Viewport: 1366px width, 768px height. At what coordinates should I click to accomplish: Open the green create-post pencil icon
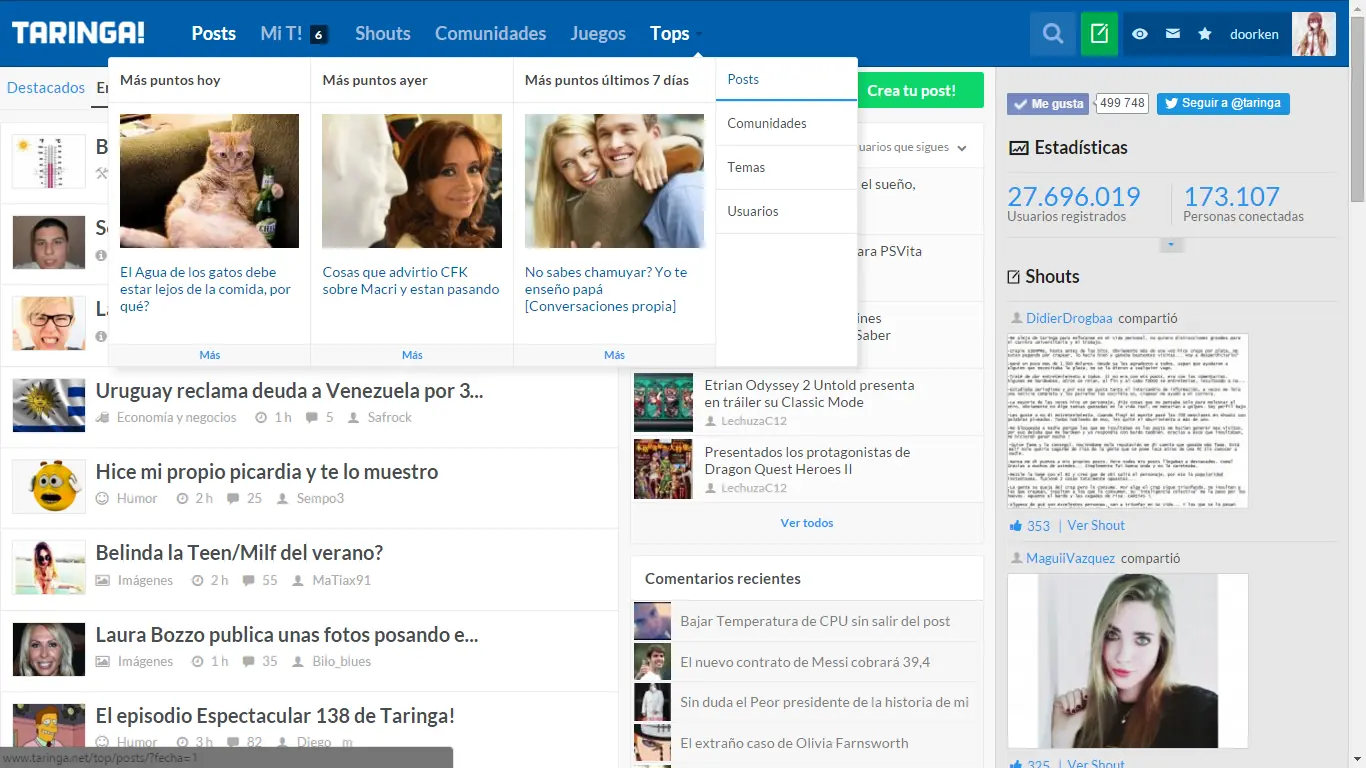pos(1099,34)
